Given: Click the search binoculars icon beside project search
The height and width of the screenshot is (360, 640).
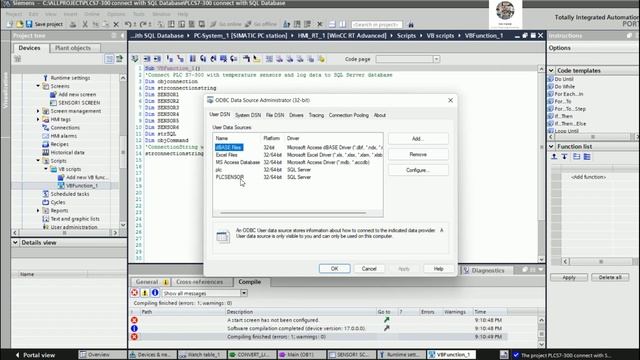Looking at the screenshot, I should 411,24.
